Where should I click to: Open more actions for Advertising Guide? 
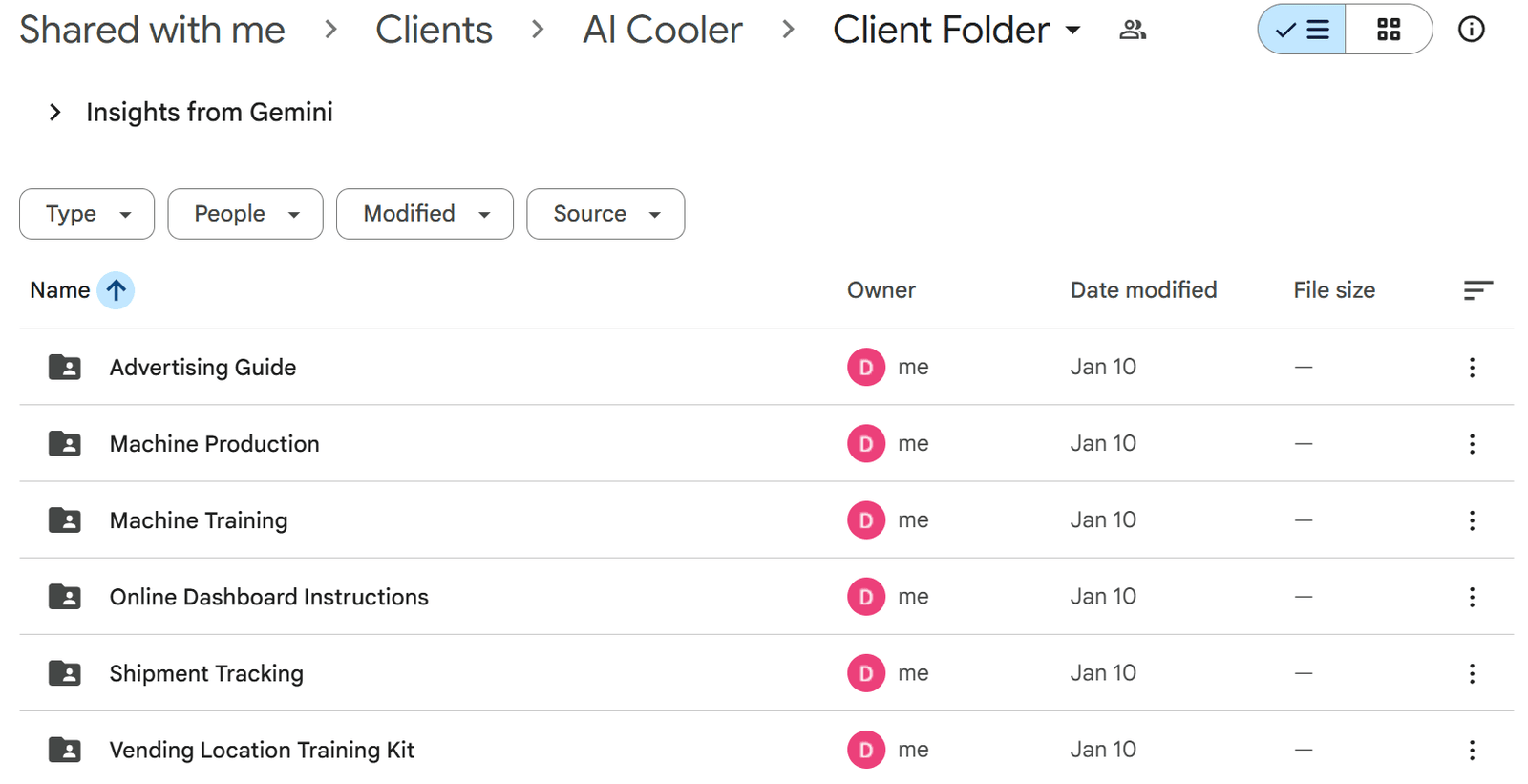pyautogui.click(x=1472, y=368)
